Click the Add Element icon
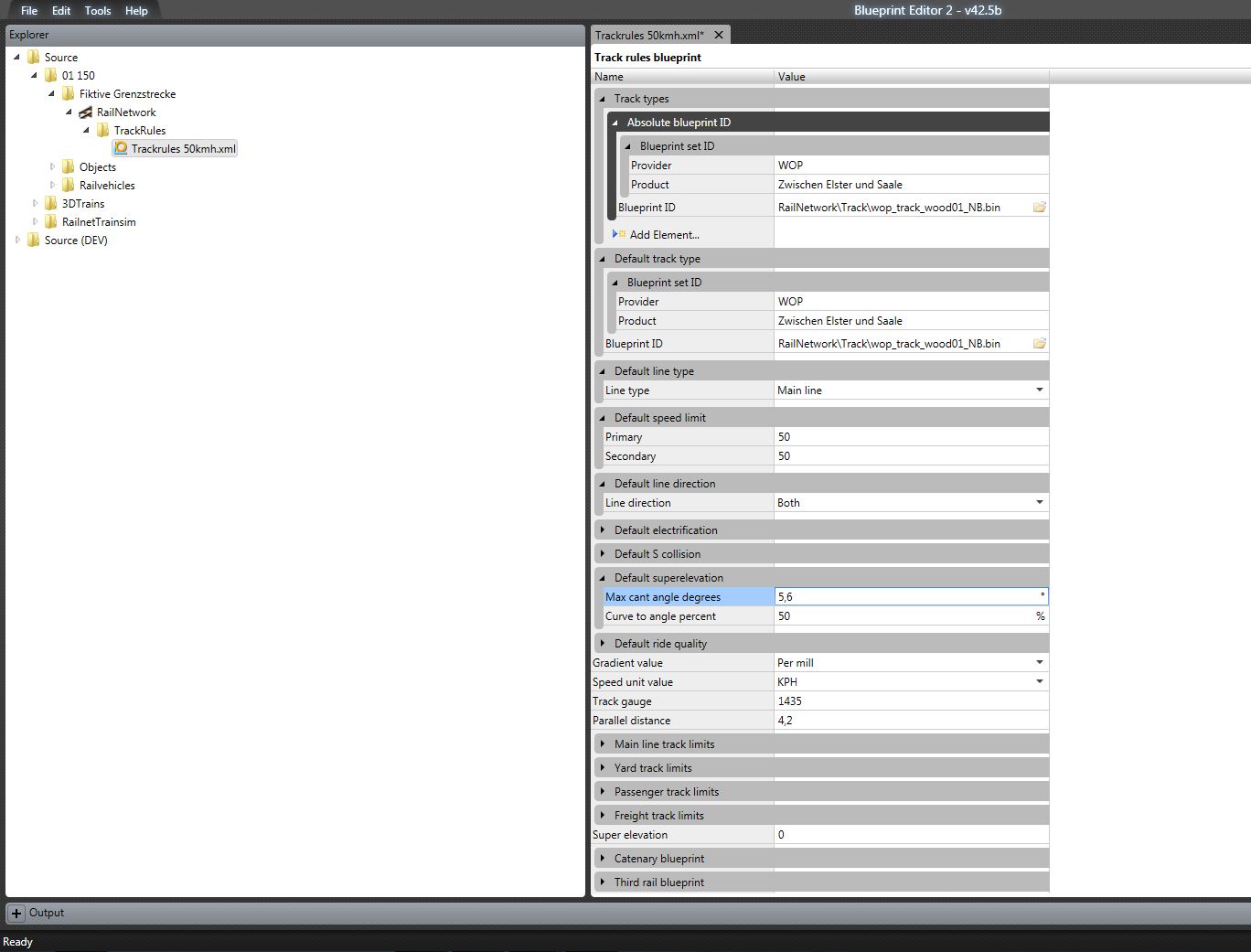 coord(619,234)
